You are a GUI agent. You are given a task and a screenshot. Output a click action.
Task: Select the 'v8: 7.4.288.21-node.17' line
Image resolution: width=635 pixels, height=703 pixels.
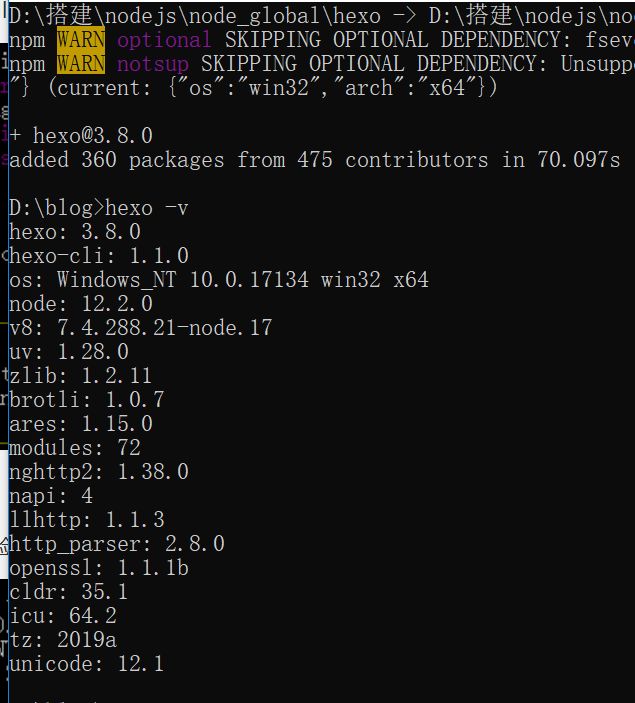point(141,328)
